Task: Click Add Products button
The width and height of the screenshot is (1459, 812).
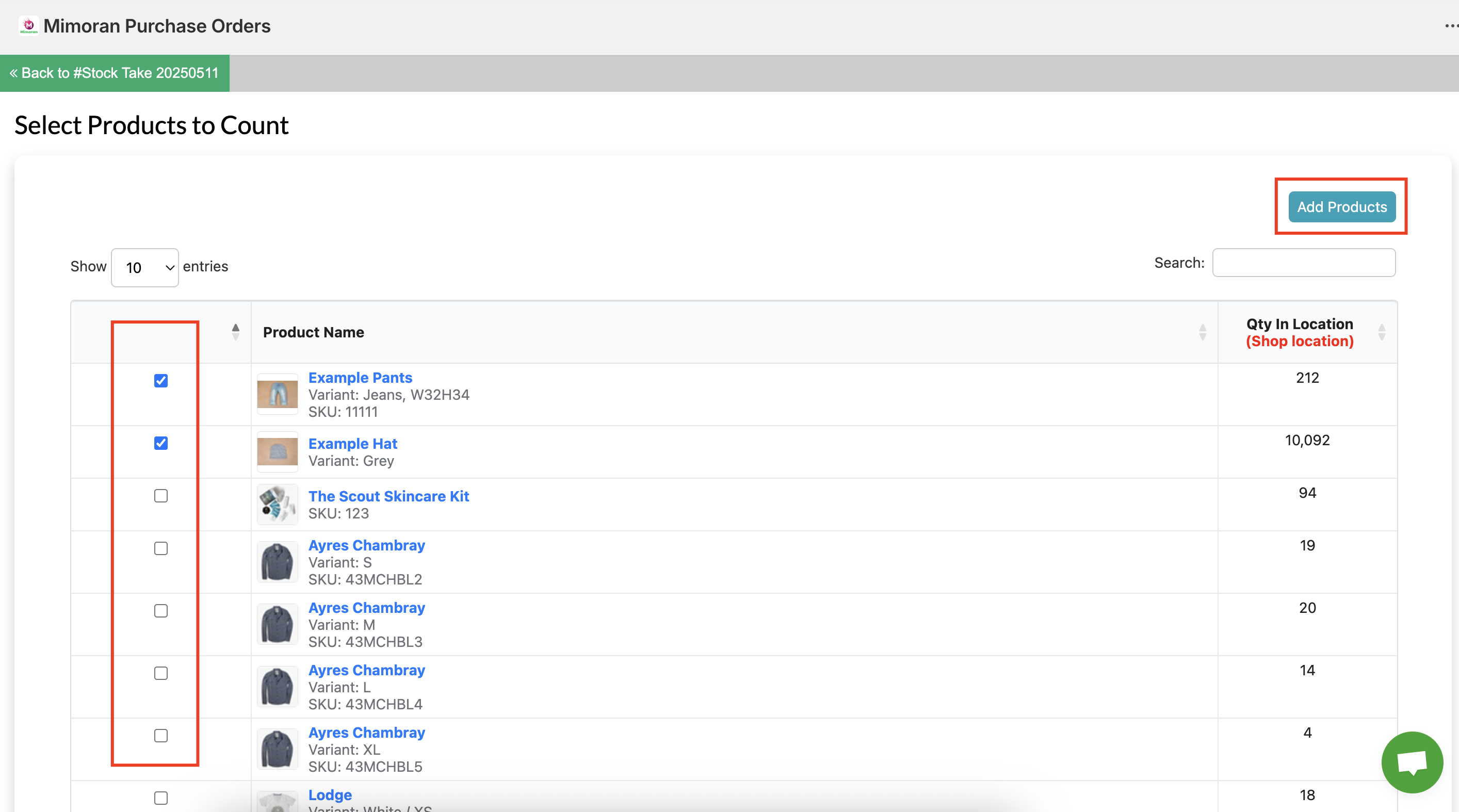Action: click(x=1342, y=207)
